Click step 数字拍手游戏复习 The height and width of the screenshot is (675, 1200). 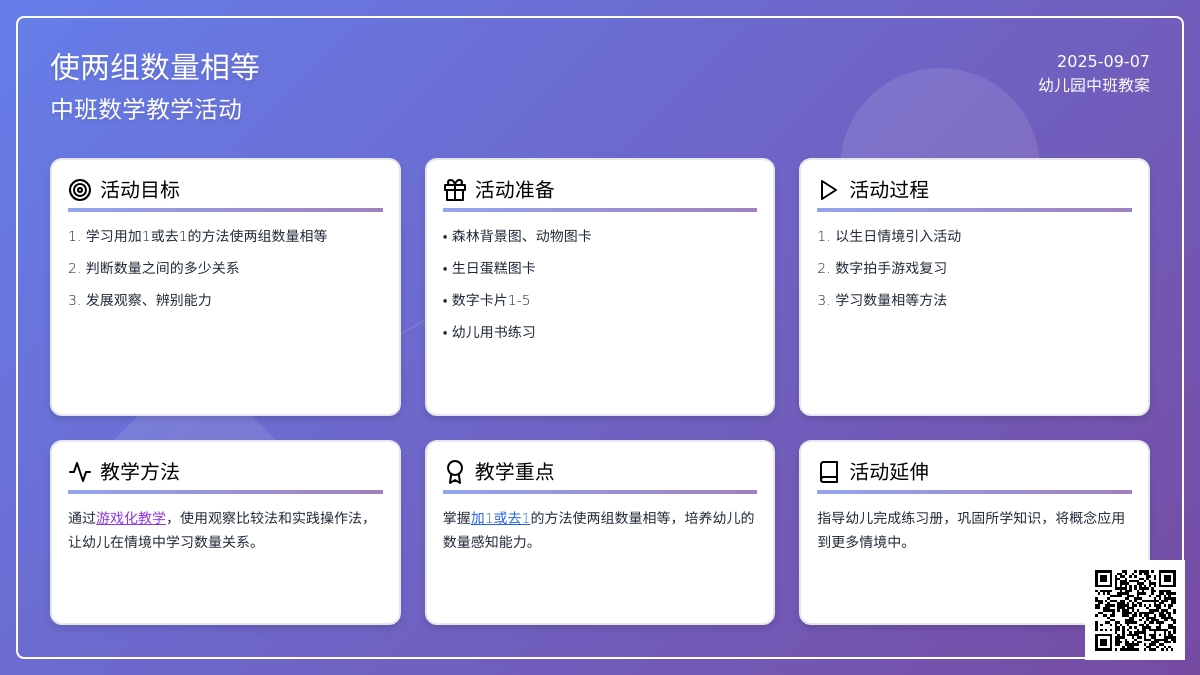[x=891, y=268]
